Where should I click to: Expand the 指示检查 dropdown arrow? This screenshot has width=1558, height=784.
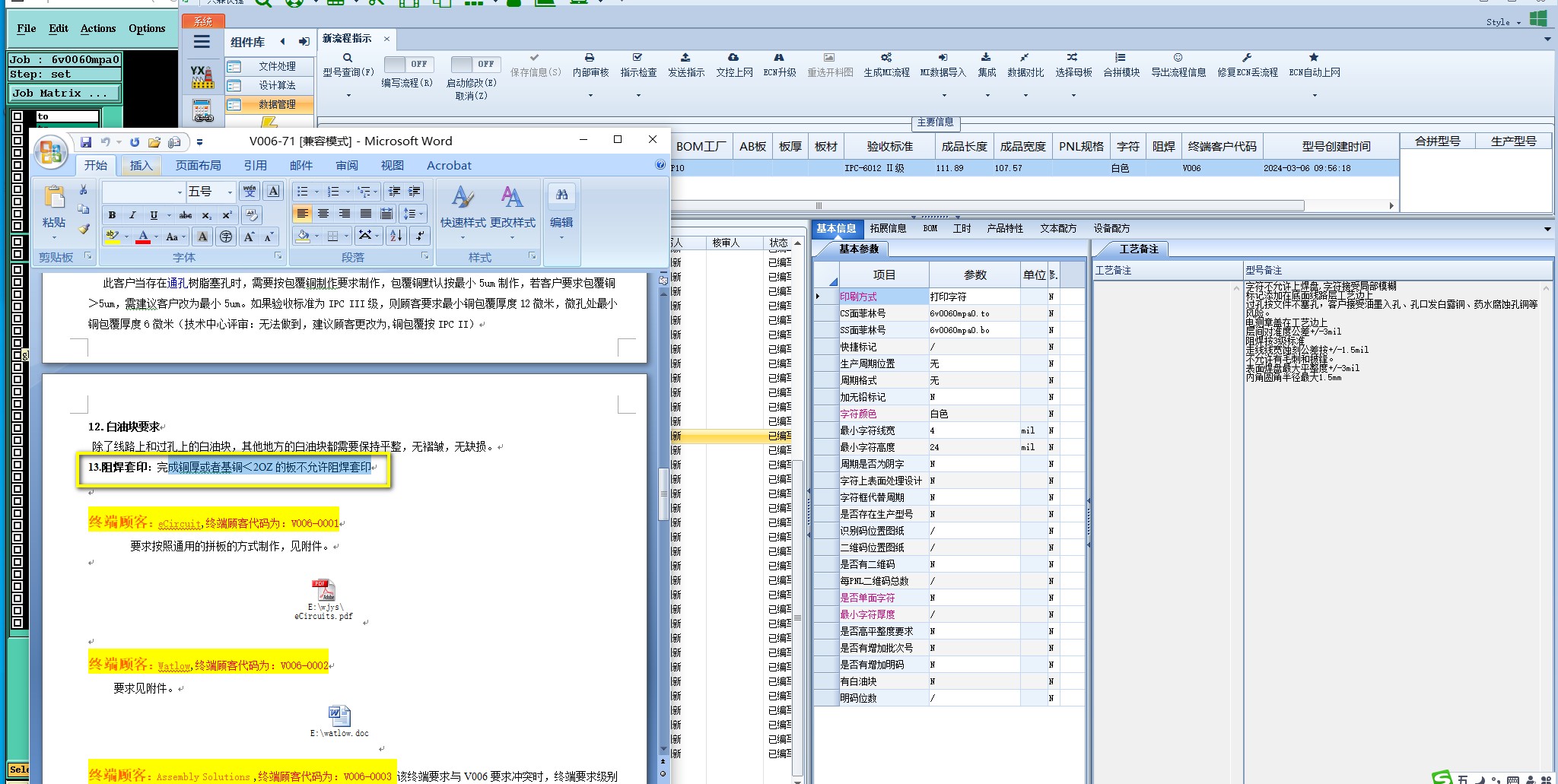(638, 96)
